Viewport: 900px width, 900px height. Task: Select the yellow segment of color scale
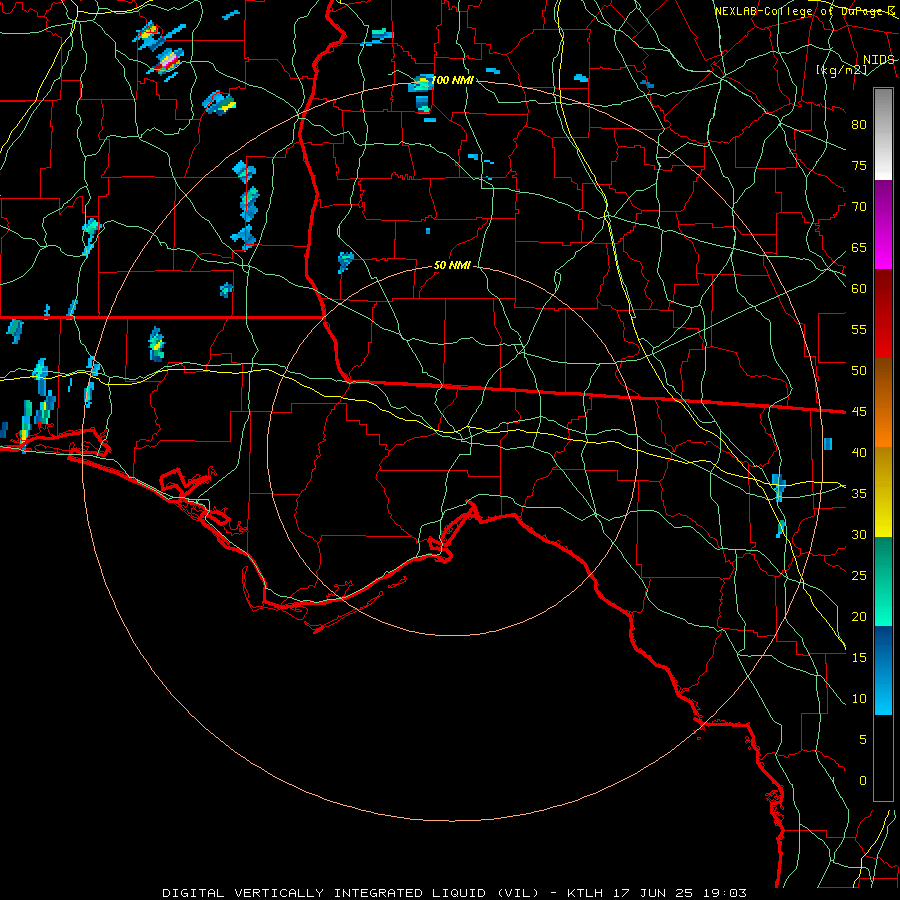click(883, 492)
